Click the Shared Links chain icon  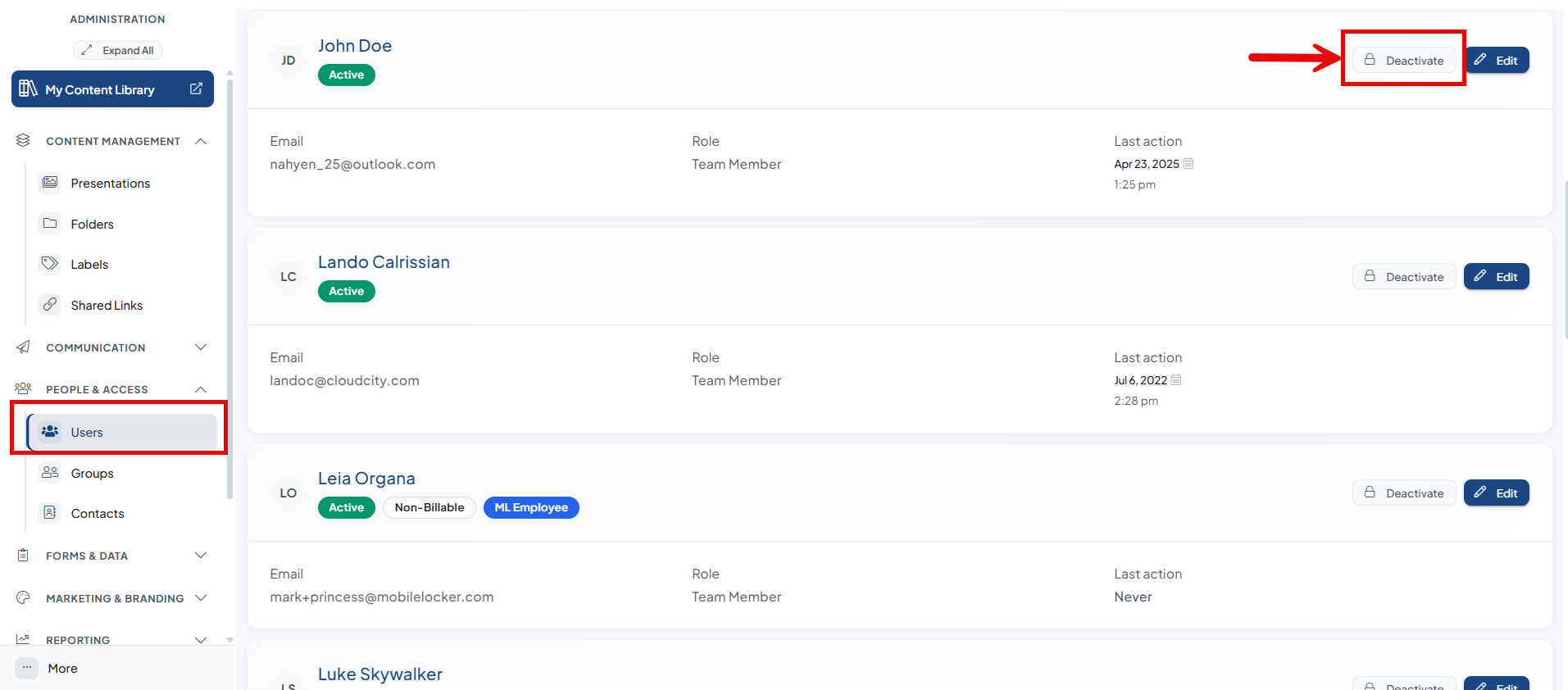coord(50,304)
